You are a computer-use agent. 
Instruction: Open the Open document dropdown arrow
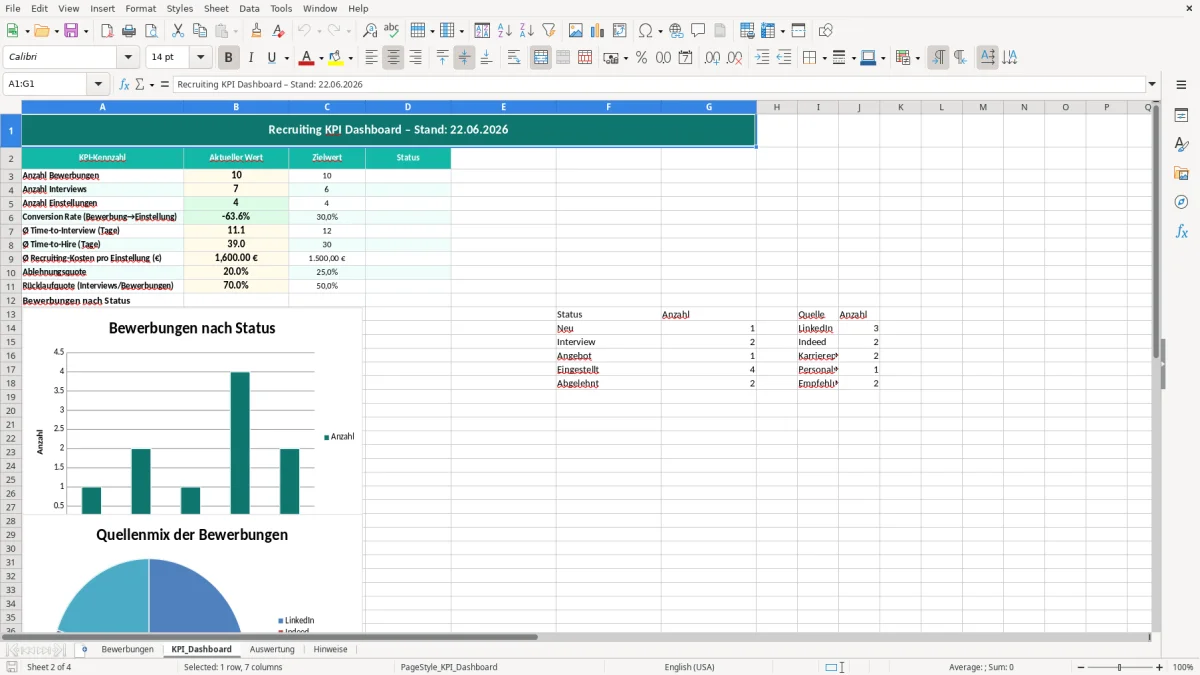(54, 31)
